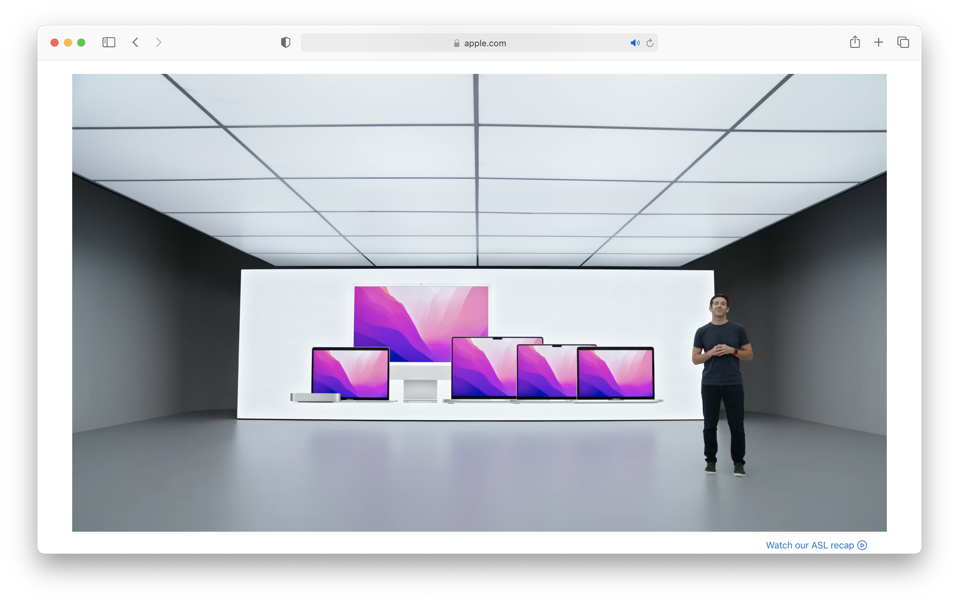Minimize the Safari window with yellow button
This screenshot has height=603, width=959.
68,43
